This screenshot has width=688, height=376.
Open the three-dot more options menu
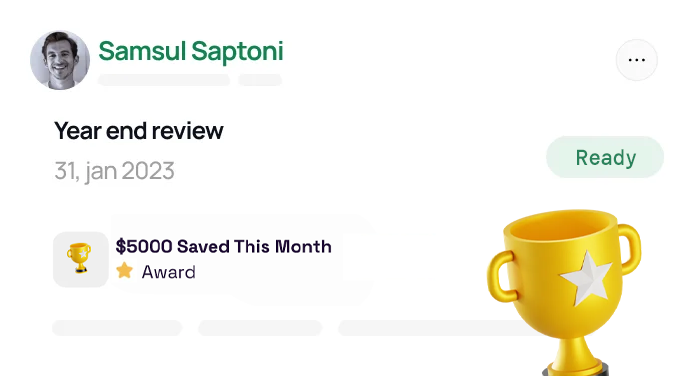click(x=636, y=60)
